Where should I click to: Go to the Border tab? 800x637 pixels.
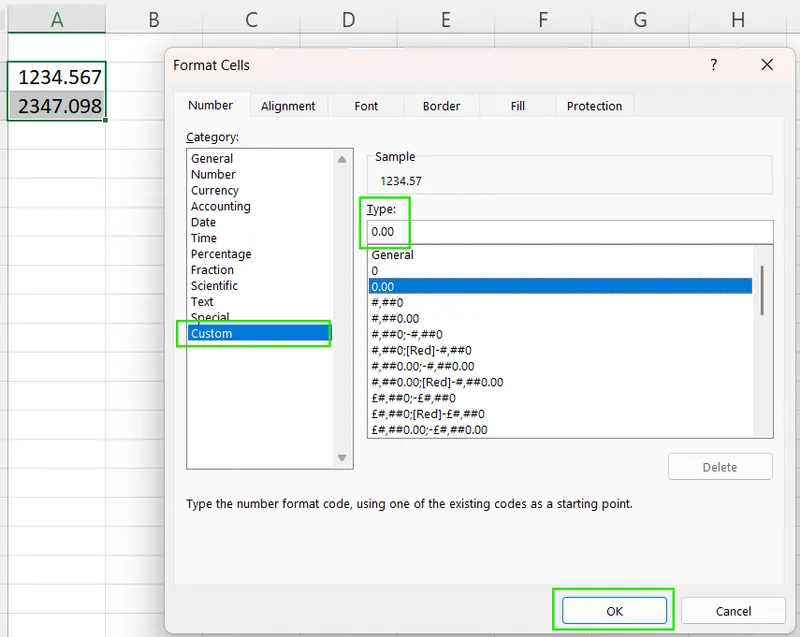tap(441, 106)
